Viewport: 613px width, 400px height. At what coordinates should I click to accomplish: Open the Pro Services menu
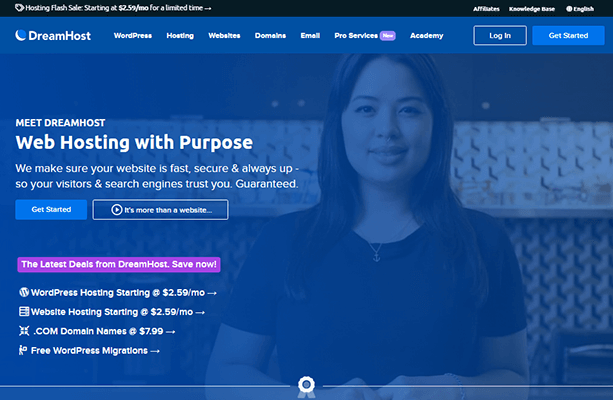[x=356, y=36]
